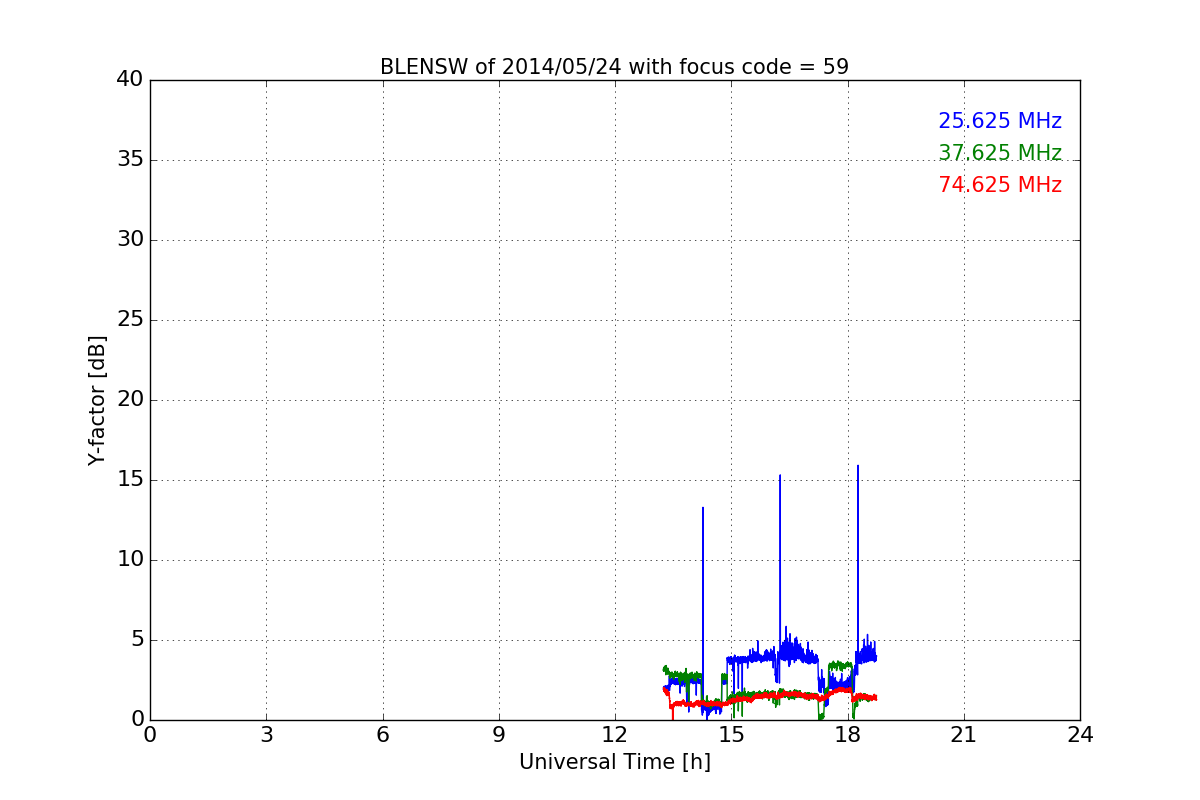Click x-axis tick label 3
This screenshot has width=1200, height=800.
pos(266,735)
